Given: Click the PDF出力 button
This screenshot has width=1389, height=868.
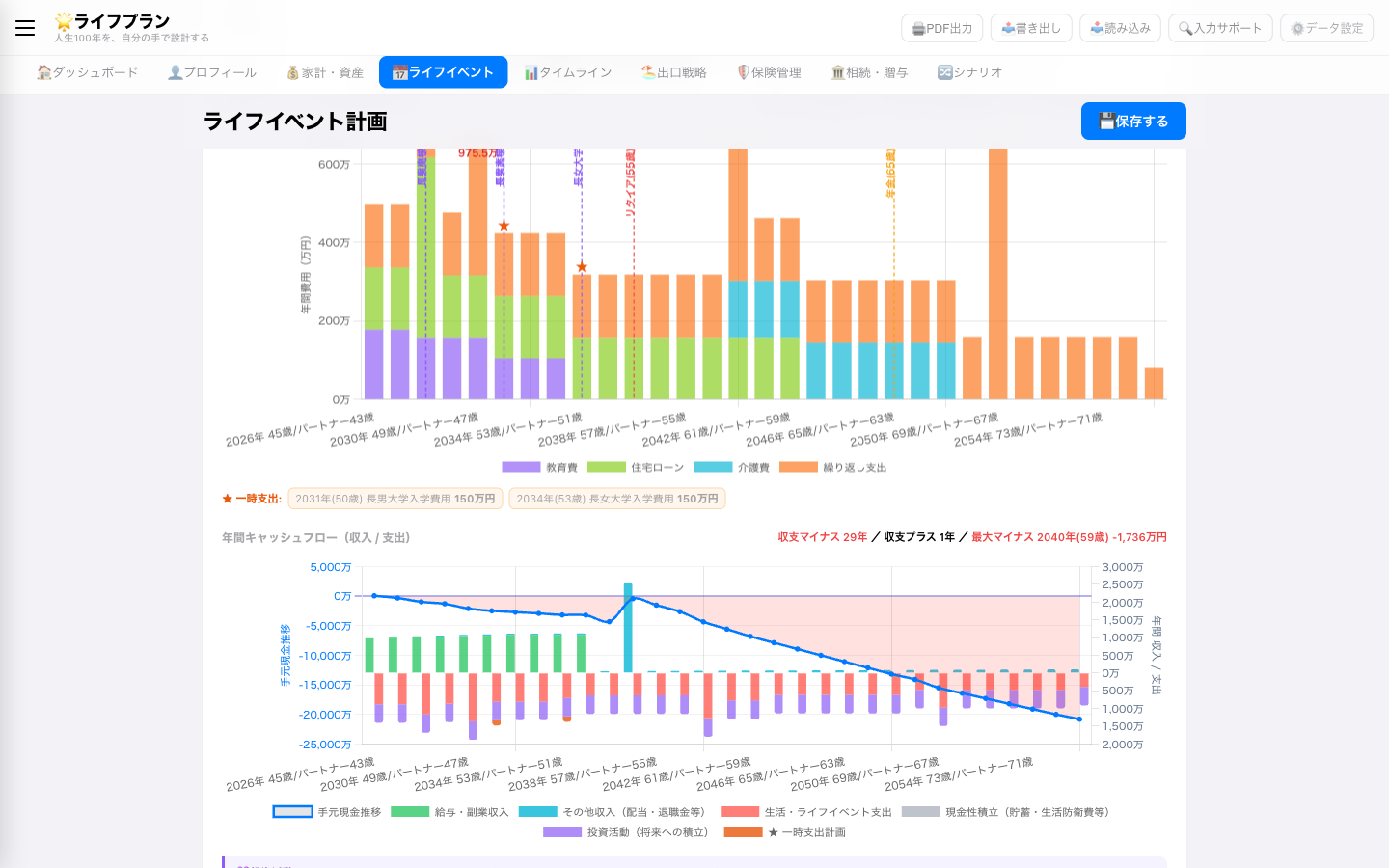Looking at the screenshot, I should [941, 28].
